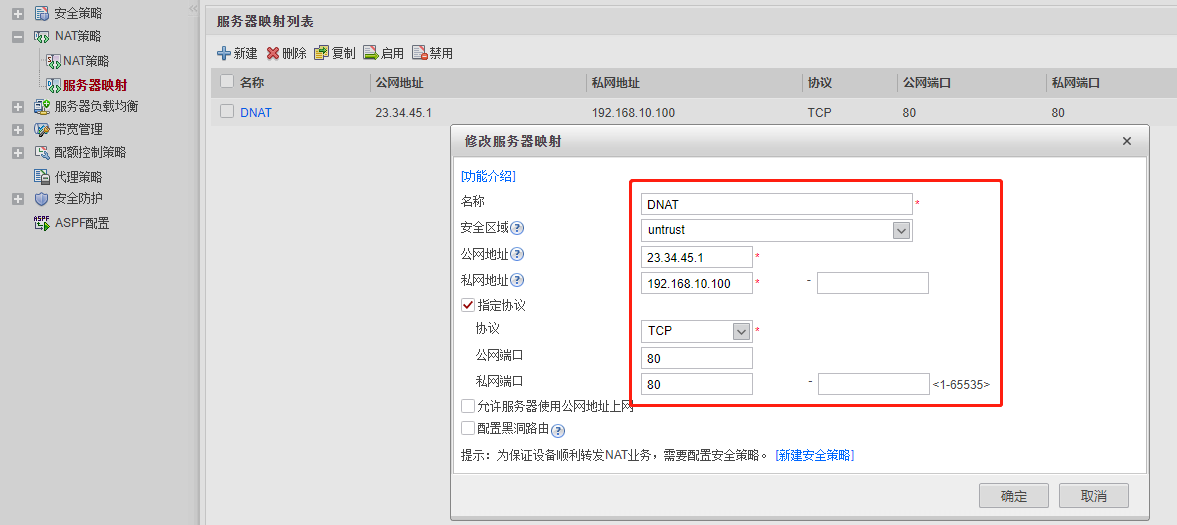
Task: Click the 安全防护 shield icon
Action: tap(41, 199)
